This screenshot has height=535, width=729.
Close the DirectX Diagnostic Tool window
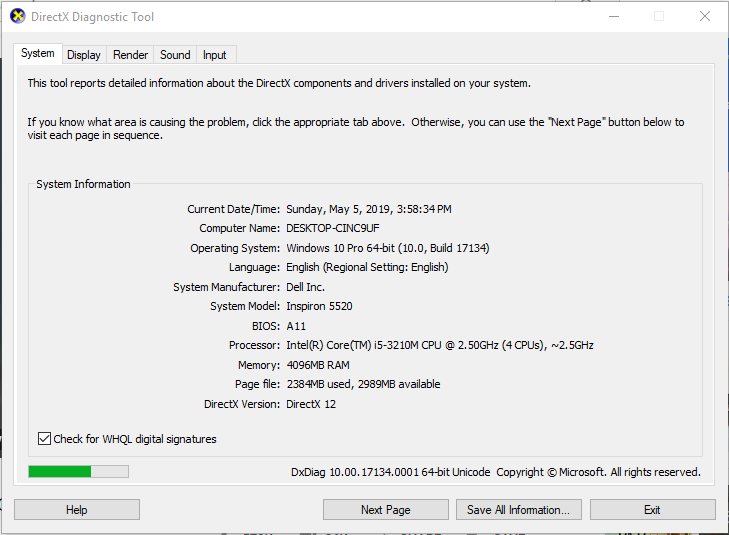coord(705,17)
